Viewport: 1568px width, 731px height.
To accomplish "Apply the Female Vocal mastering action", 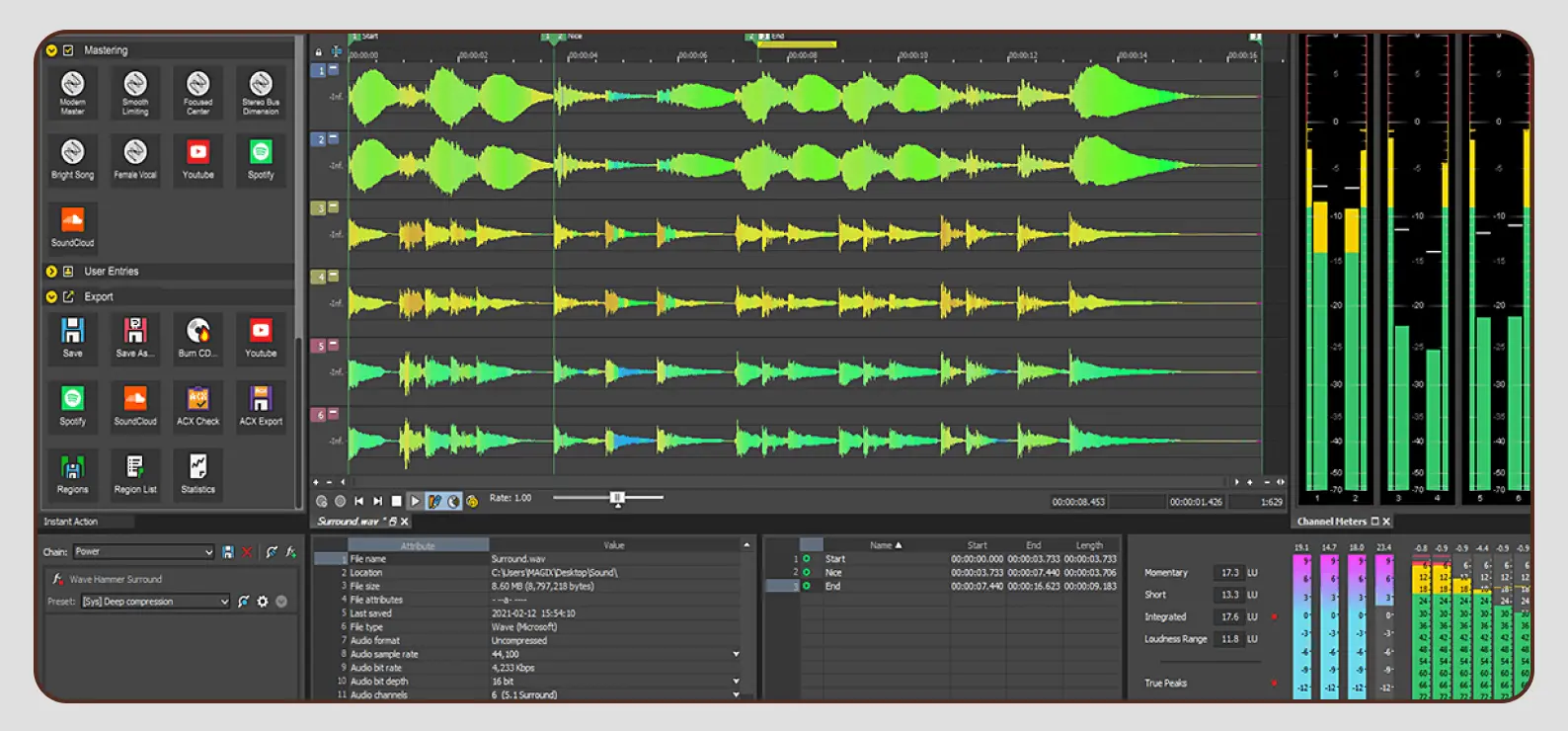I will click(x=135, y=160).
